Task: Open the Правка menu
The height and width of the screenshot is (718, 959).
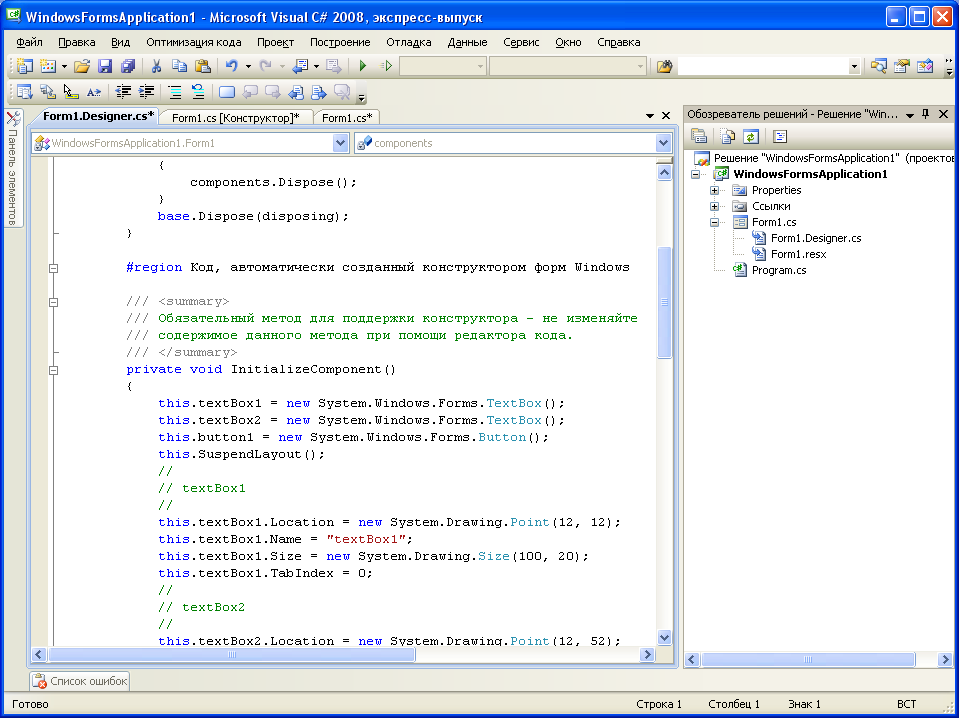Action: coord(76,42)
